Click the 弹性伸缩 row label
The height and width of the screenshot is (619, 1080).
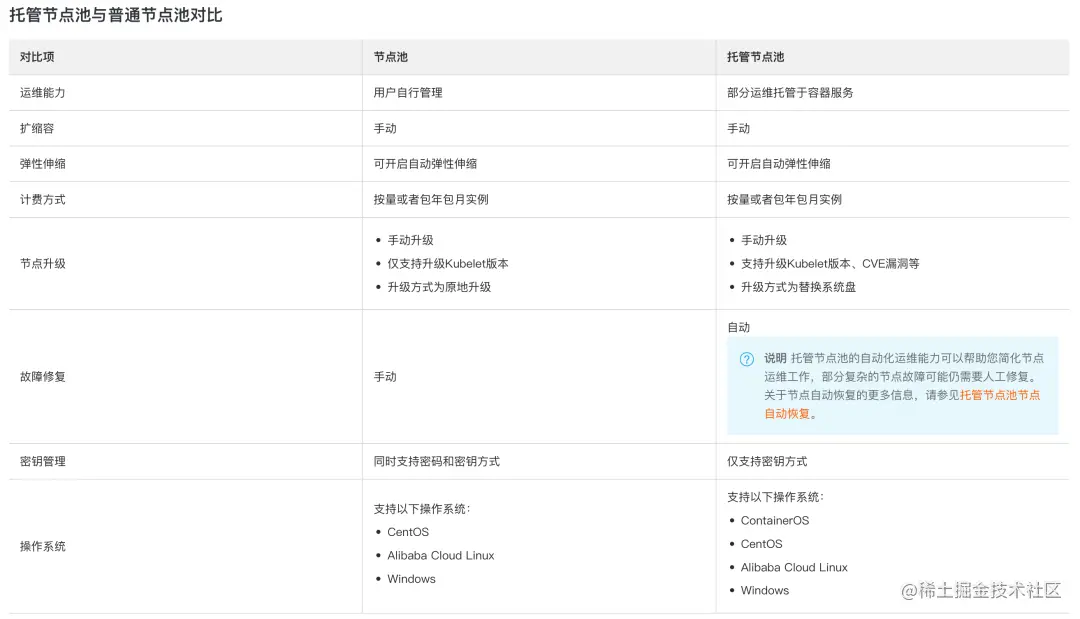[43, 164]
